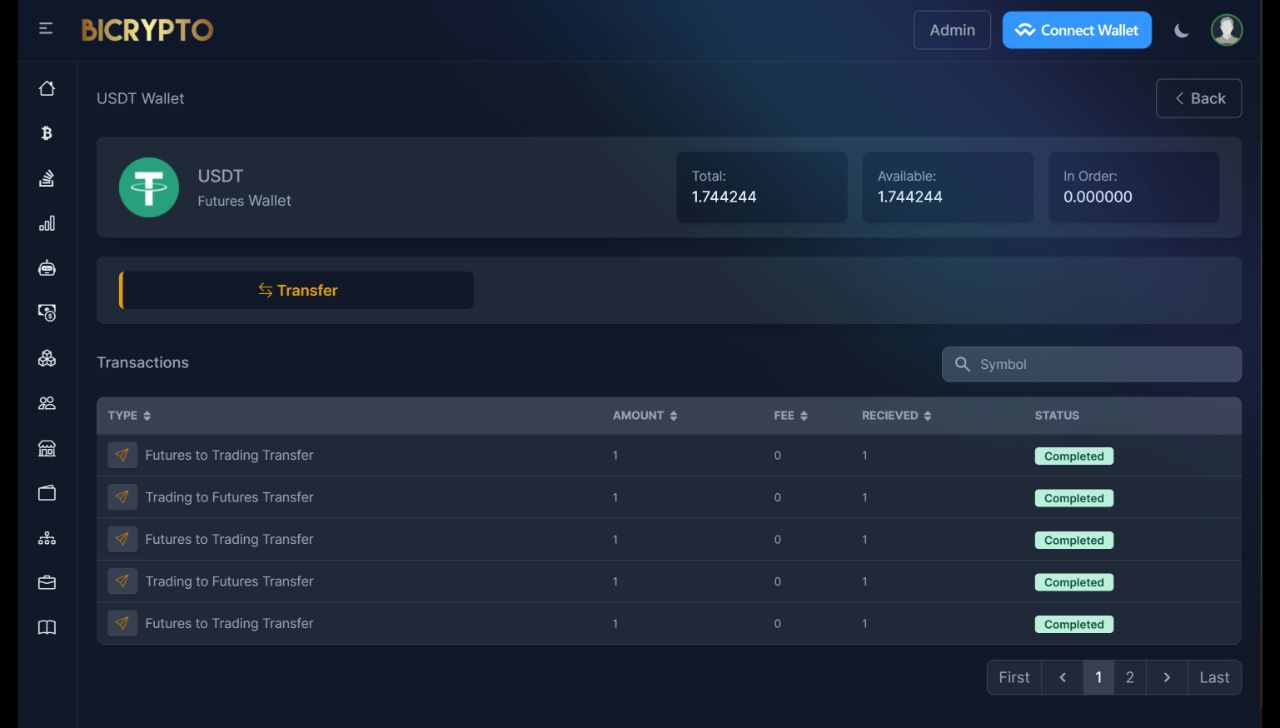Open the Dashboard home icon in sidebar
This screenshot has width=1280, height=728.
tap(46, 88)
